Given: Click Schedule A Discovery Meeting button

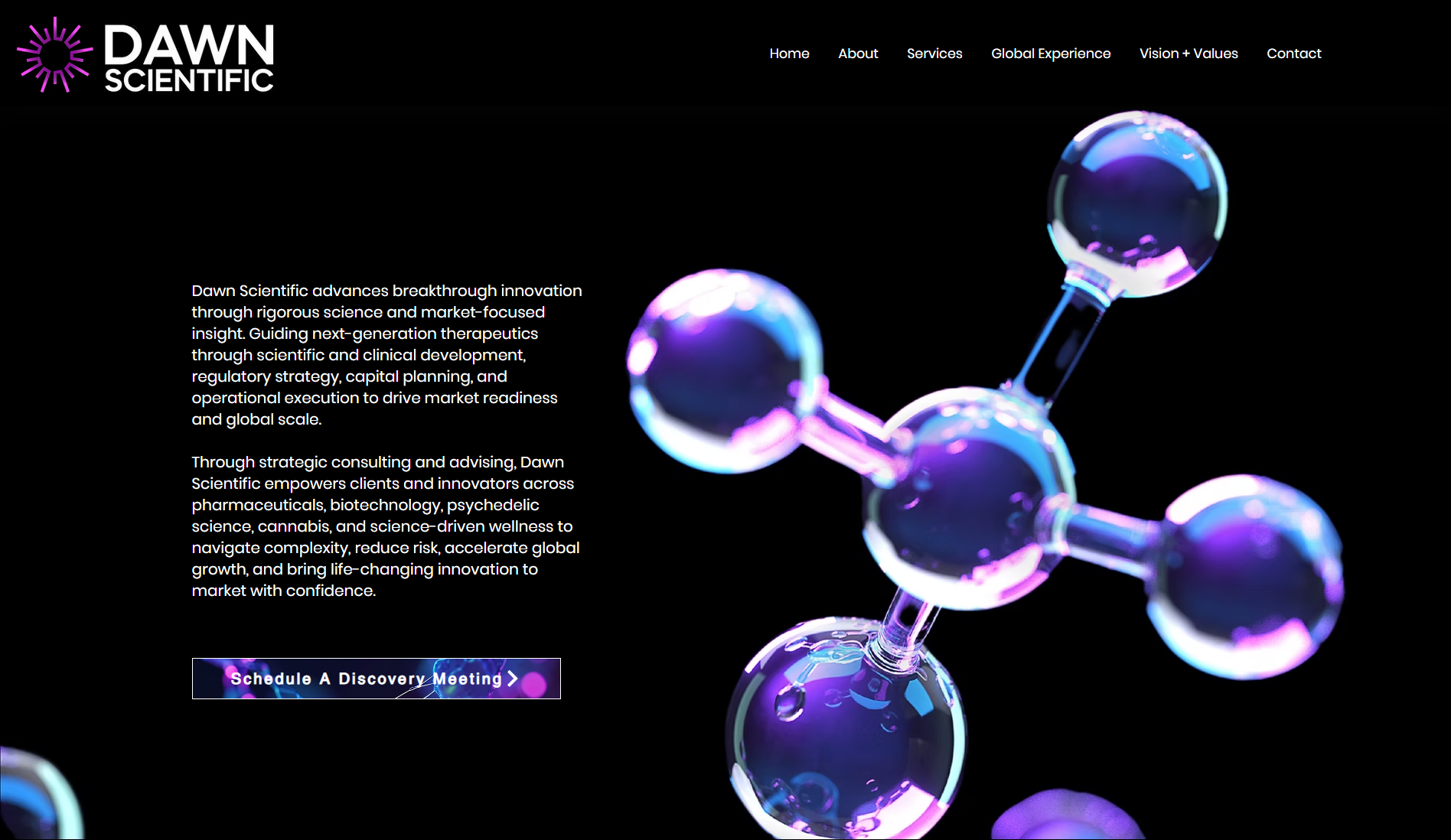Looking at the screenshot, I should tap(377, 679).
